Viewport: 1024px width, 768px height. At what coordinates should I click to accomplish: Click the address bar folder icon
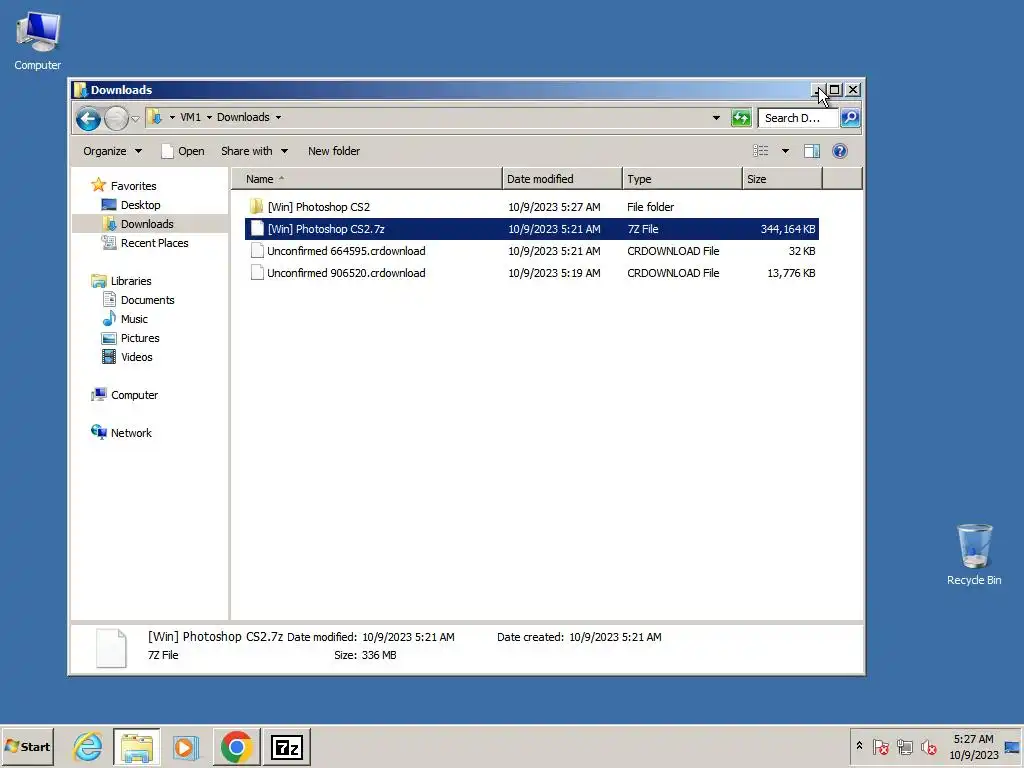(x=155, y=118)
